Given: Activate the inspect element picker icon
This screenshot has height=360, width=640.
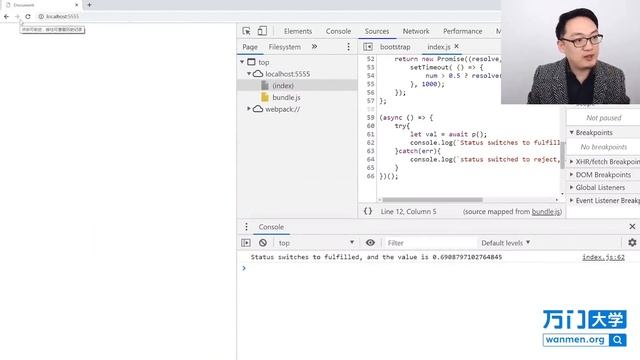Looking at the screenshot, I should click(x=246, y=31).
